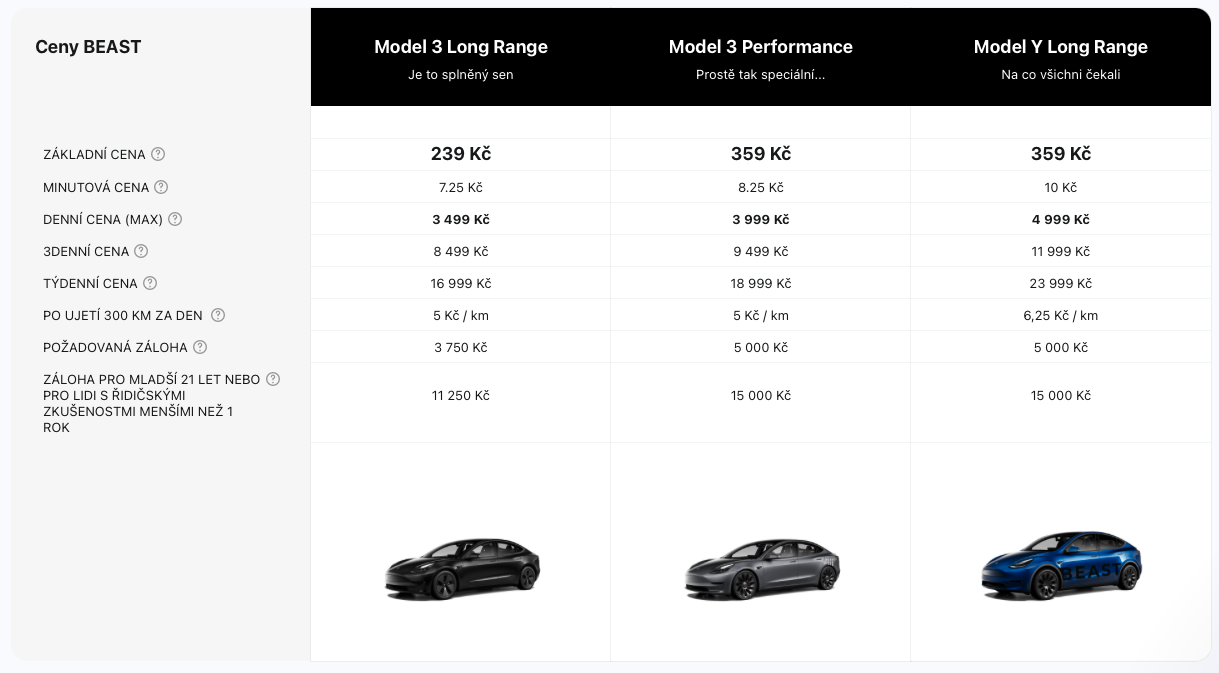Click help icon for PO UJETÍ 300 KM
The width and height of the screenshot is (1219, 673).
(218, 315)
